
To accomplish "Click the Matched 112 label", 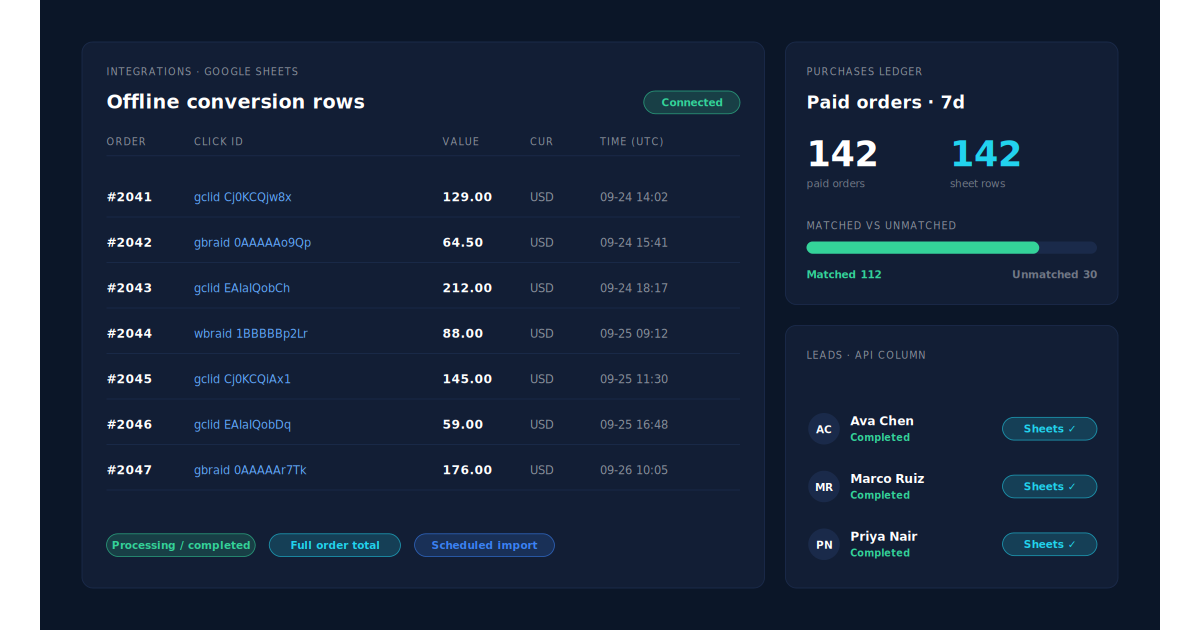I will 844,274.
